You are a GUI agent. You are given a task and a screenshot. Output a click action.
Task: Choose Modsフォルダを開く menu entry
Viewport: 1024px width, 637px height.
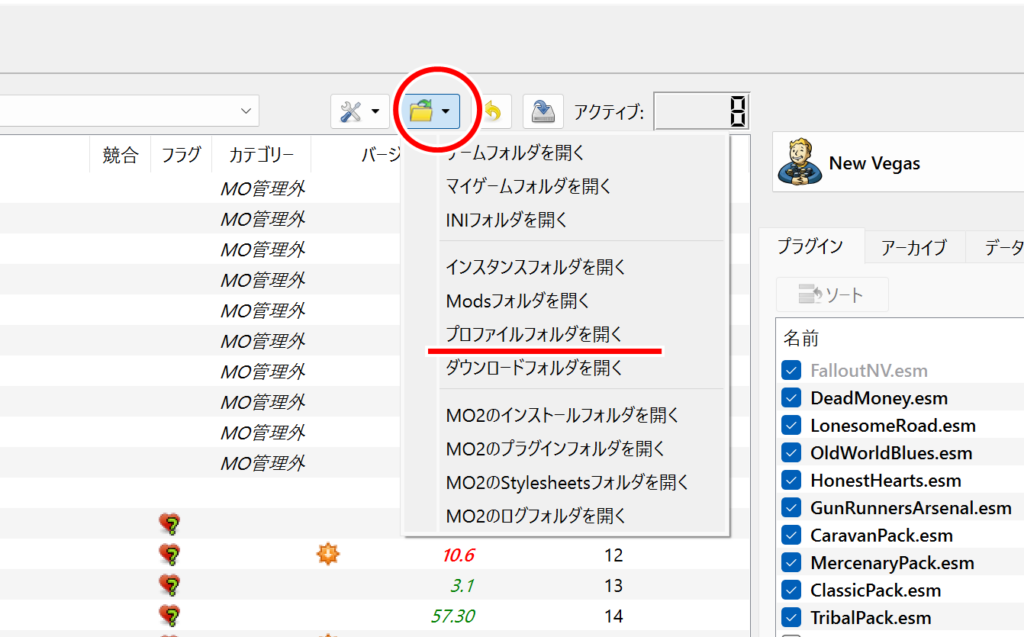(x=517, y=300)
